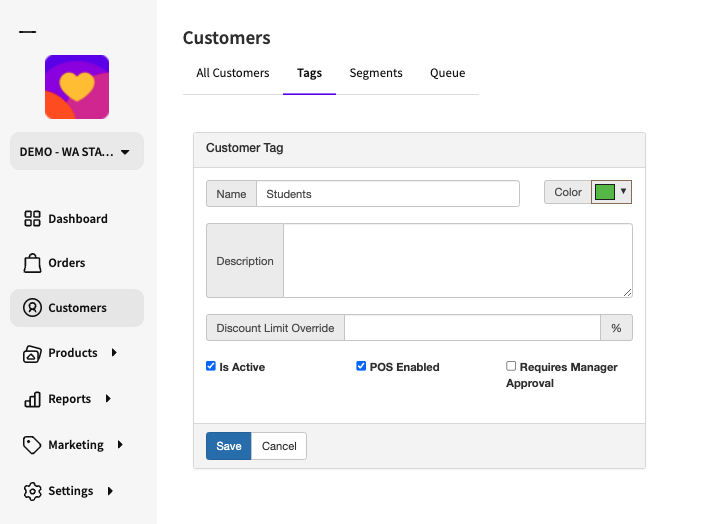Switch to the Segments tab
The height and width of the screenshot is (524, 705).
tap(376, 73)
